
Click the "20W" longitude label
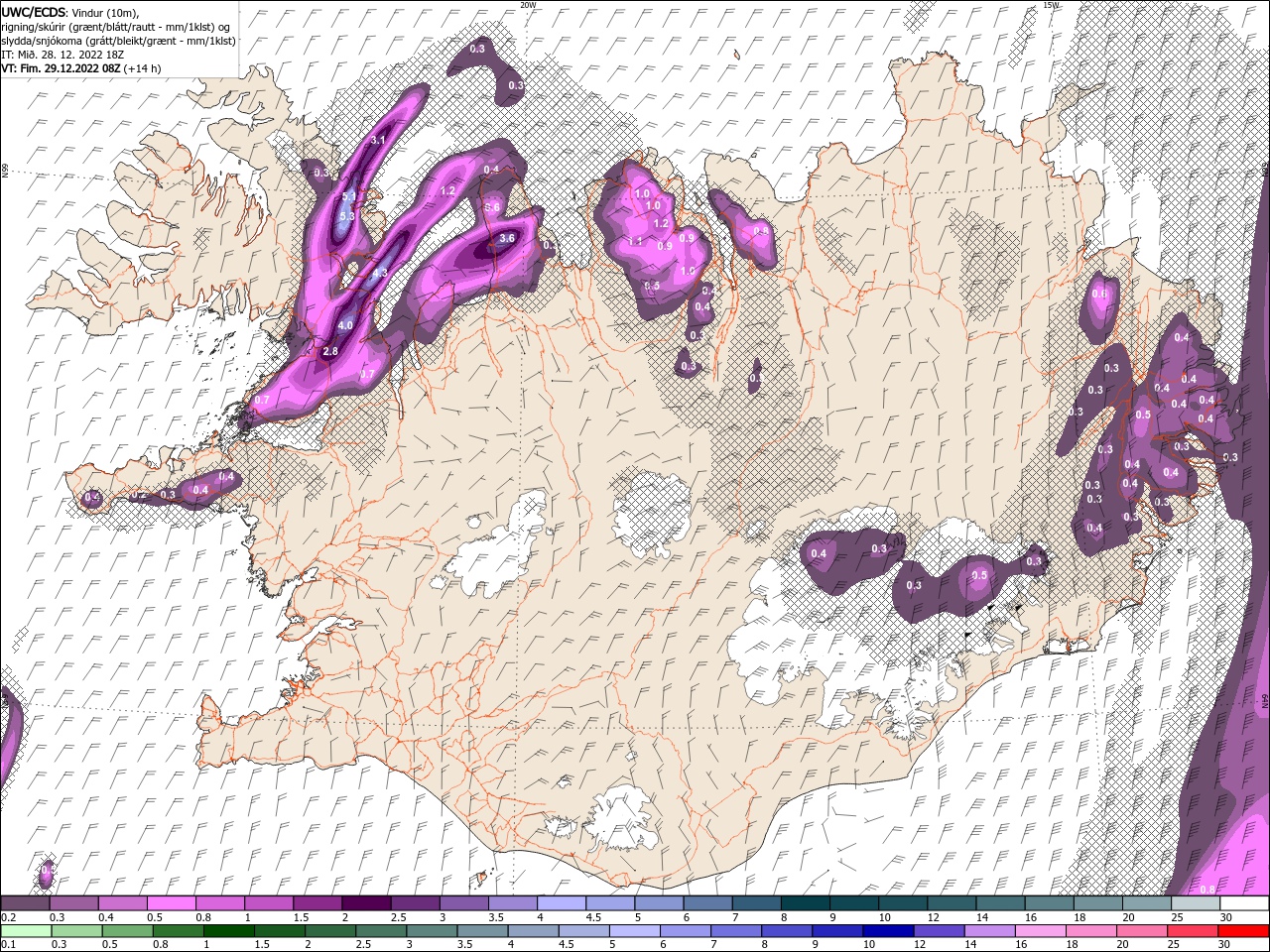click(x=528, y=5)
